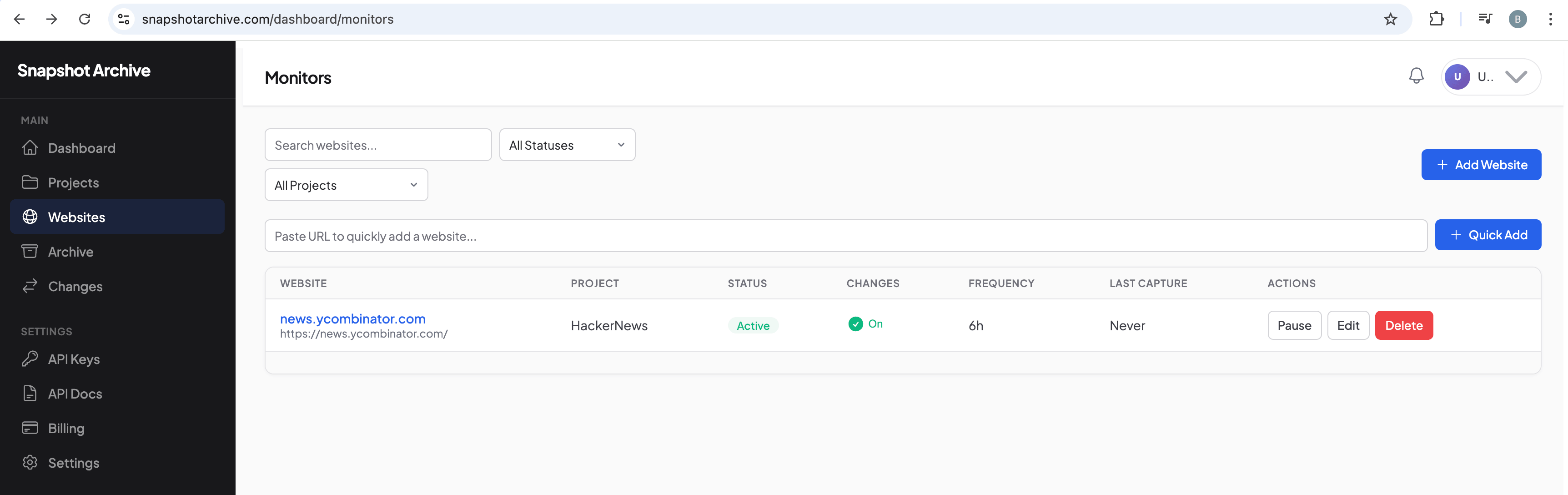Delete the news.ycombinator.com monitor
Viewport: 1568px width, 495px height.
[1404, 325]
